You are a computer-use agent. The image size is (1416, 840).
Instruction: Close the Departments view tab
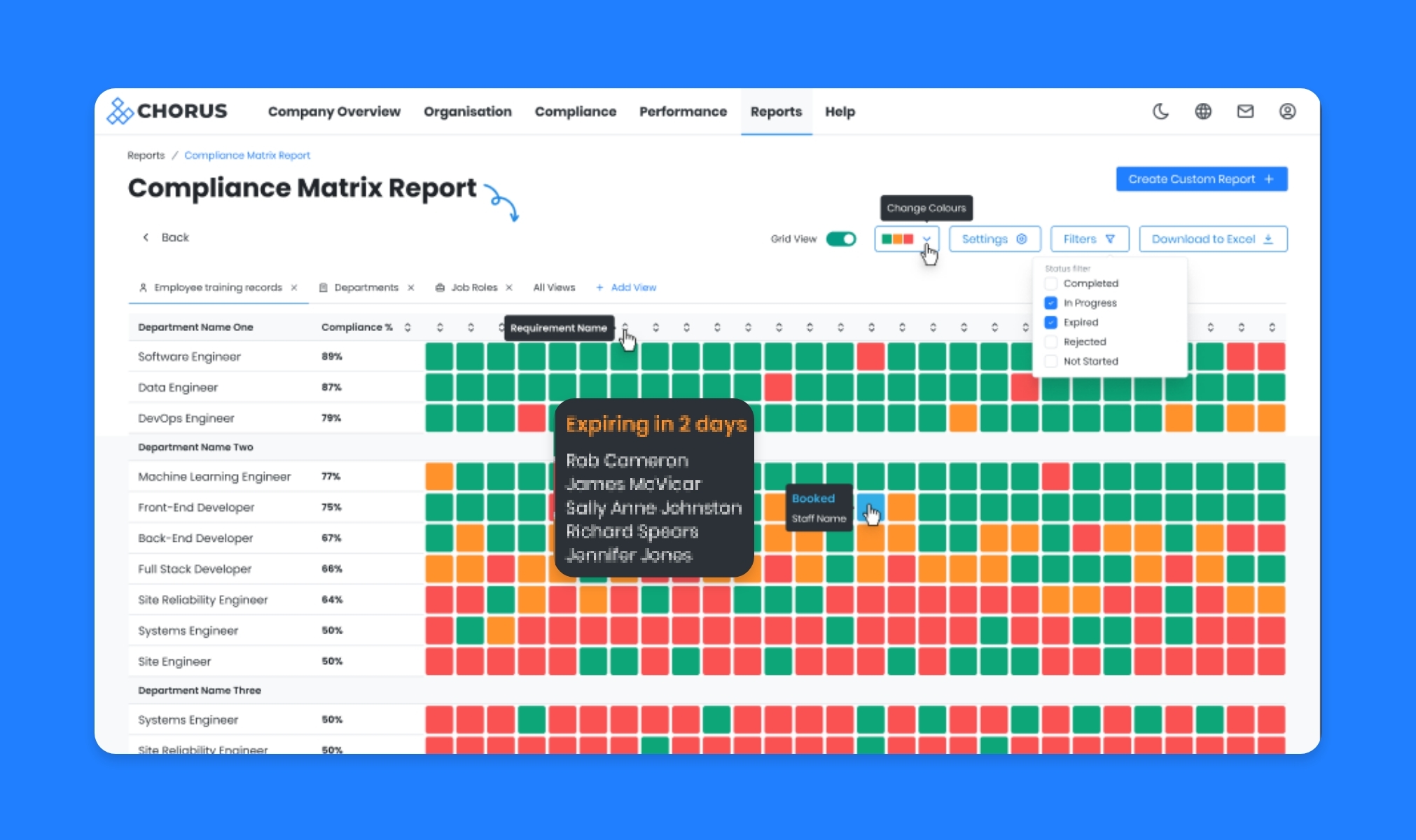click(x=411, y=288)
